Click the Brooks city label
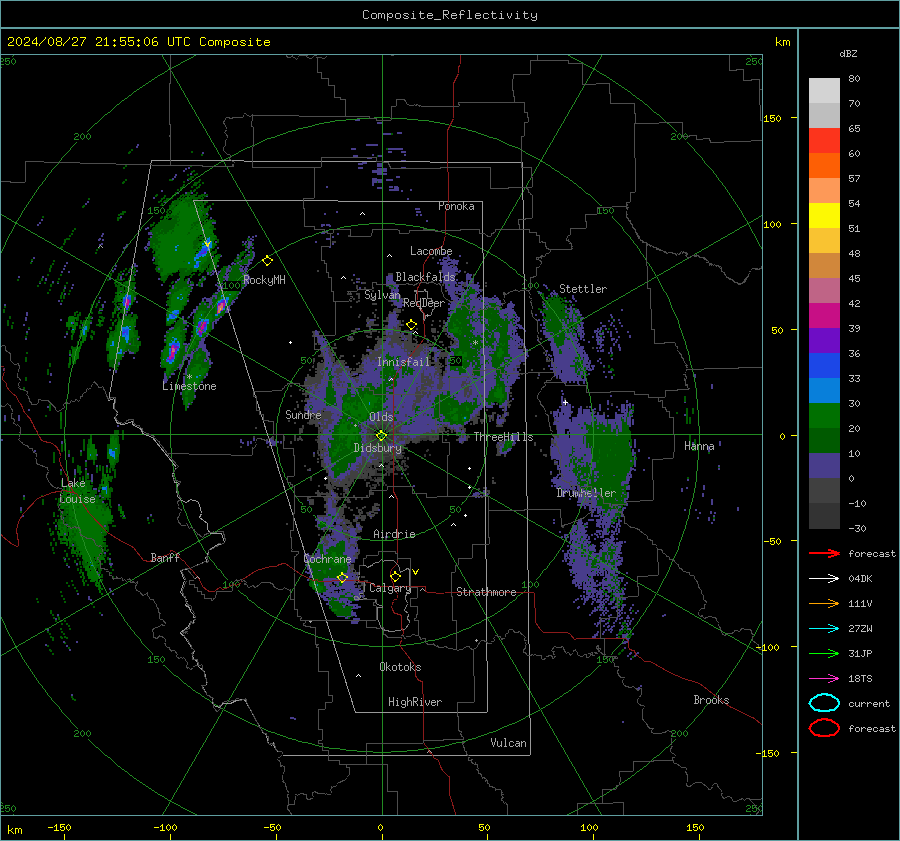 click(x=711, y=700)
